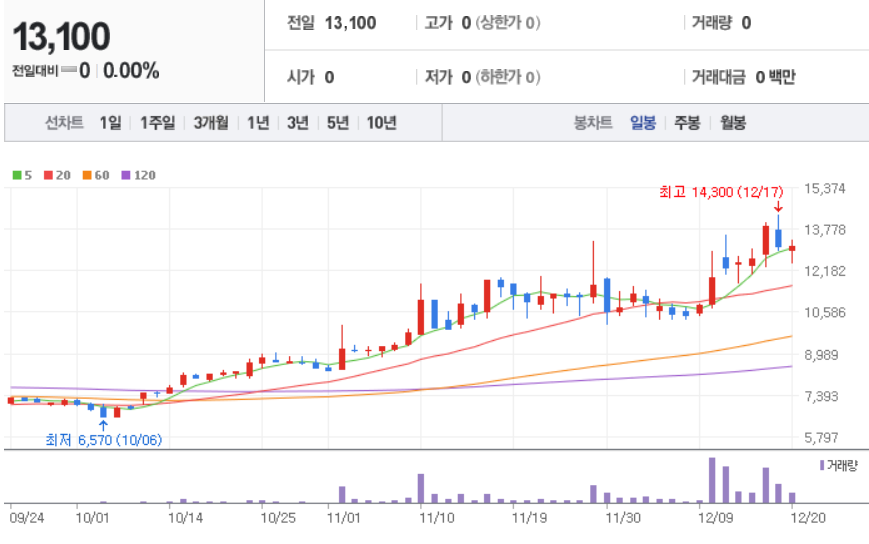Switch to 주봉 candlestick chart
The image size is (869, 544).
click(687, 122)
